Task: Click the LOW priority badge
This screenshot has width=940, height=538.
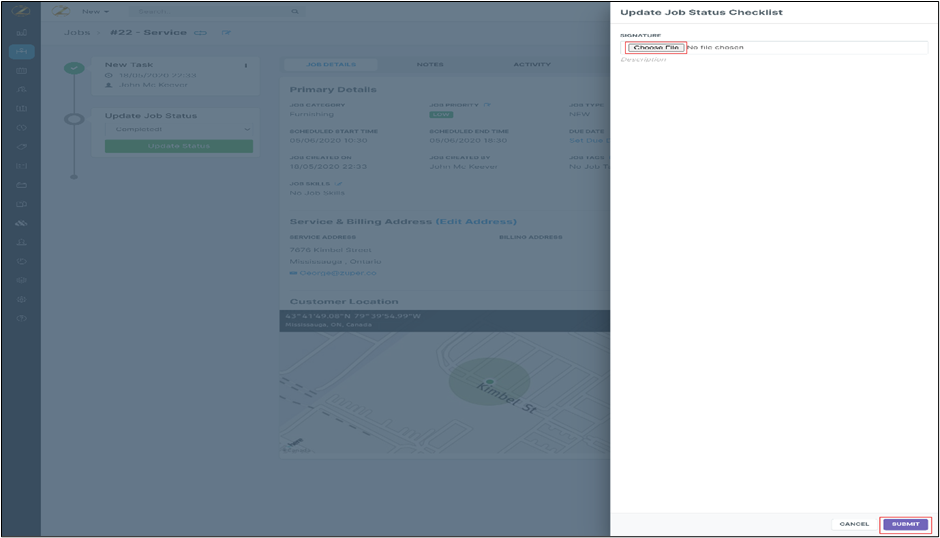Action: click(441, 115)
